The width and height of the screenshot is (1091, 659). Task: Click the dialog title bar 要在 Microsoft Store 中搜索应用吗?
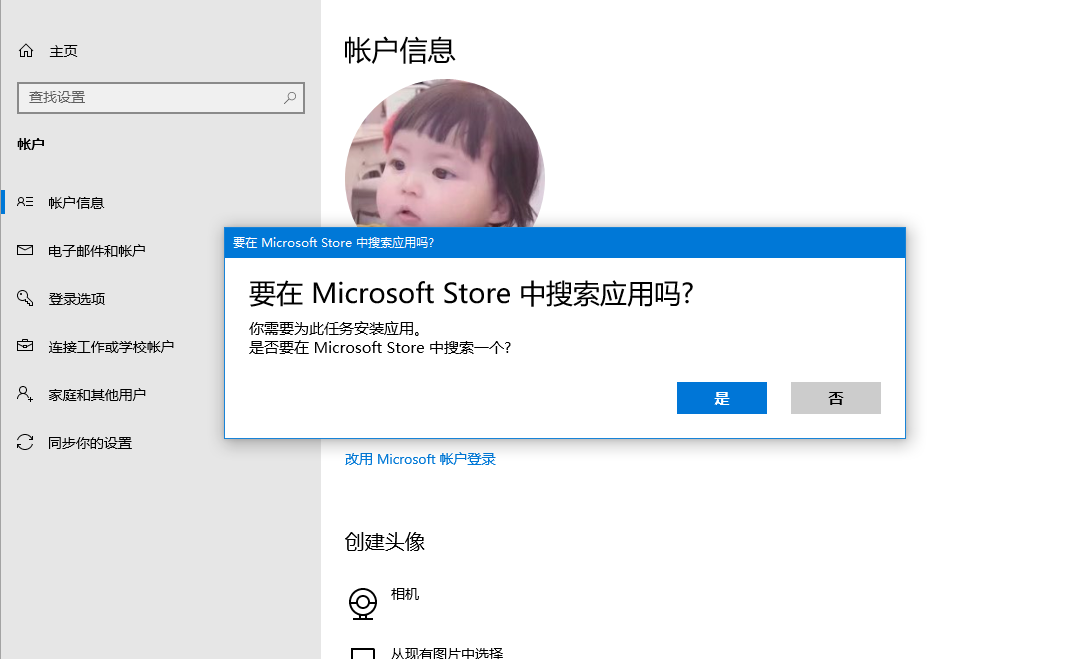pyautogui.click(x=565, y=243)
